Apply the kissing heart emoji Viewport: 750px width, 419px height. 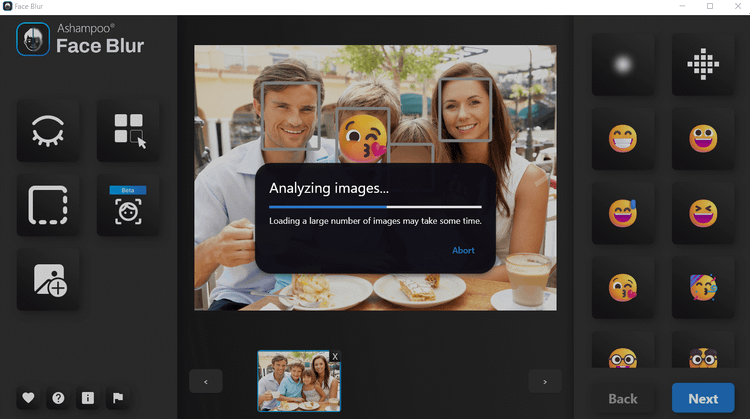tap(623, 287)
